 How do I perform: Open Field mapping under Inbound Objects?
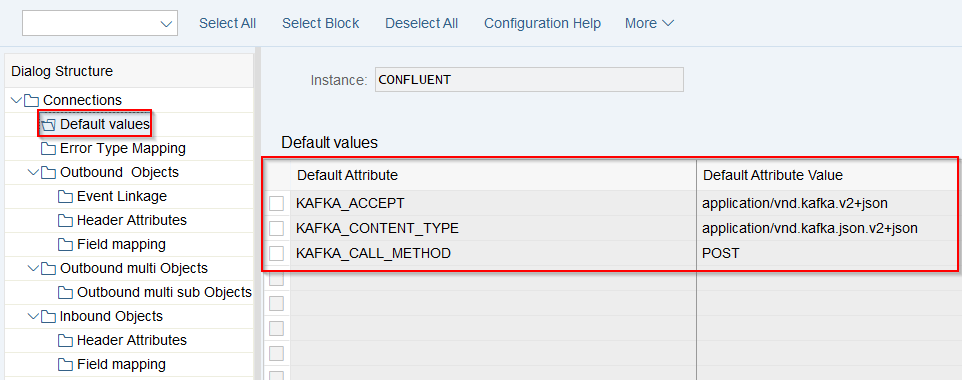coord(121,365)
